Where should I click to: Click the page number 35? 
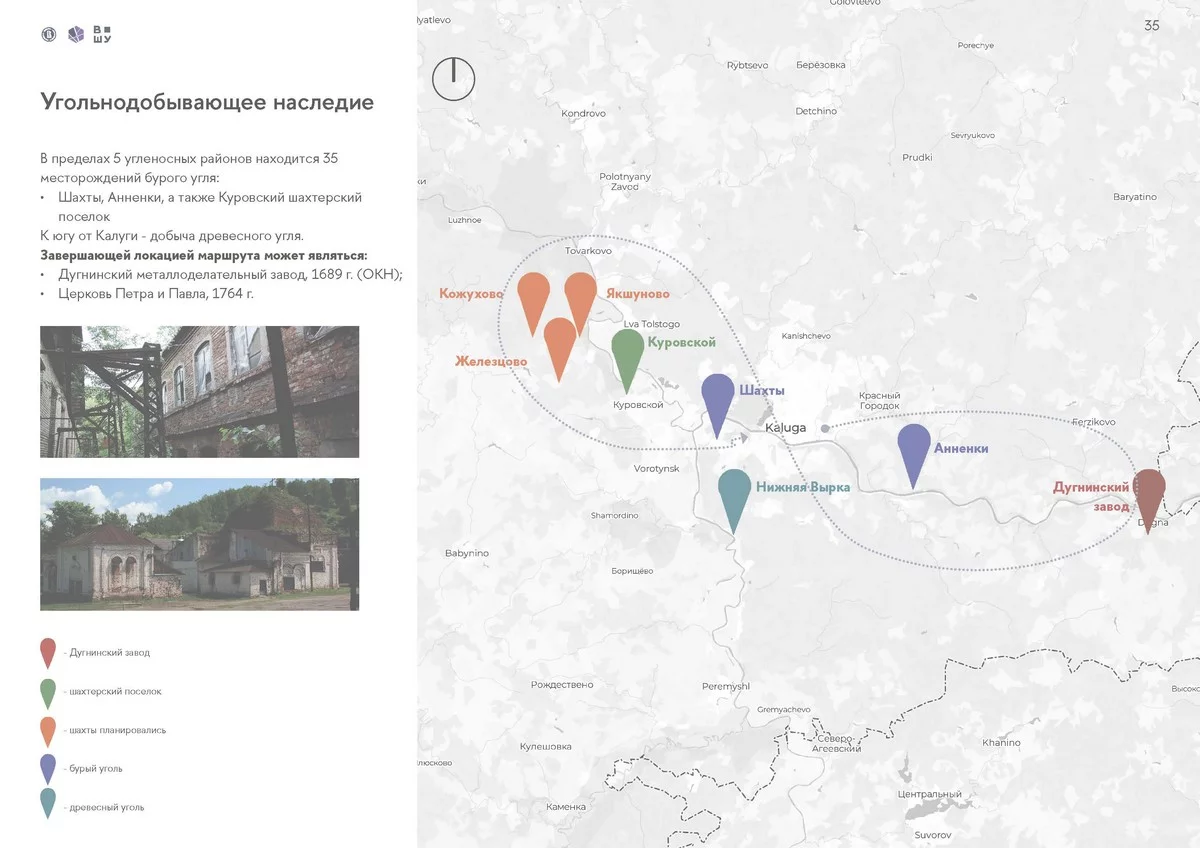(x=1151, y=26)
